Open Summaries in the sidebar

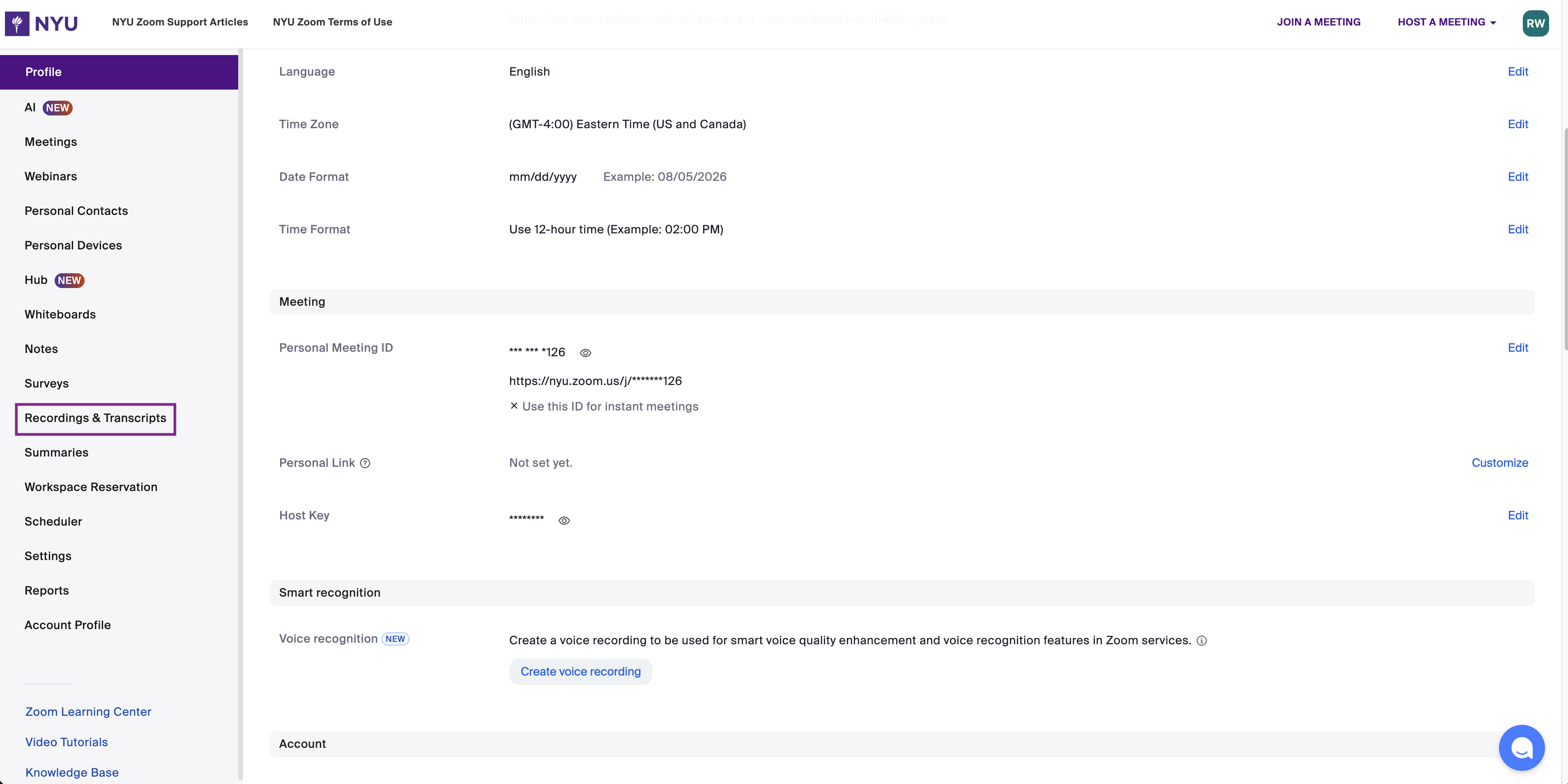[56, 453]
